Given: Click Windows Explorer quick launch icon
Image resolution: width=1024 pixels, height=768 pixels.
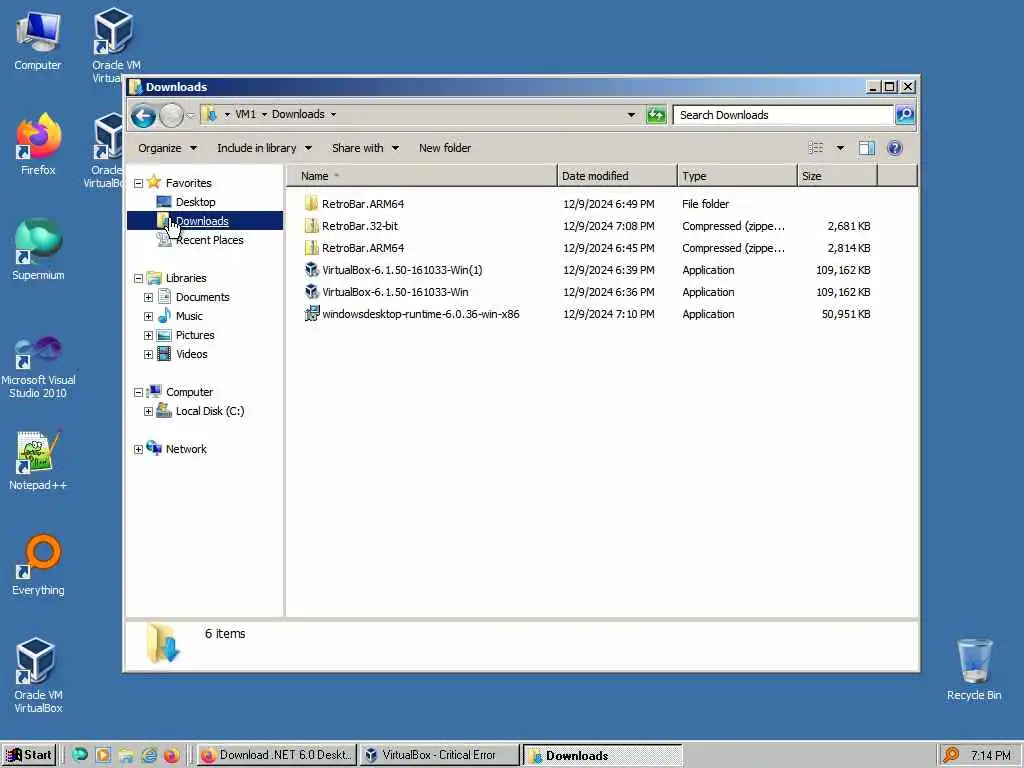Looking at the screenshot, I should (x=126, y=755).
